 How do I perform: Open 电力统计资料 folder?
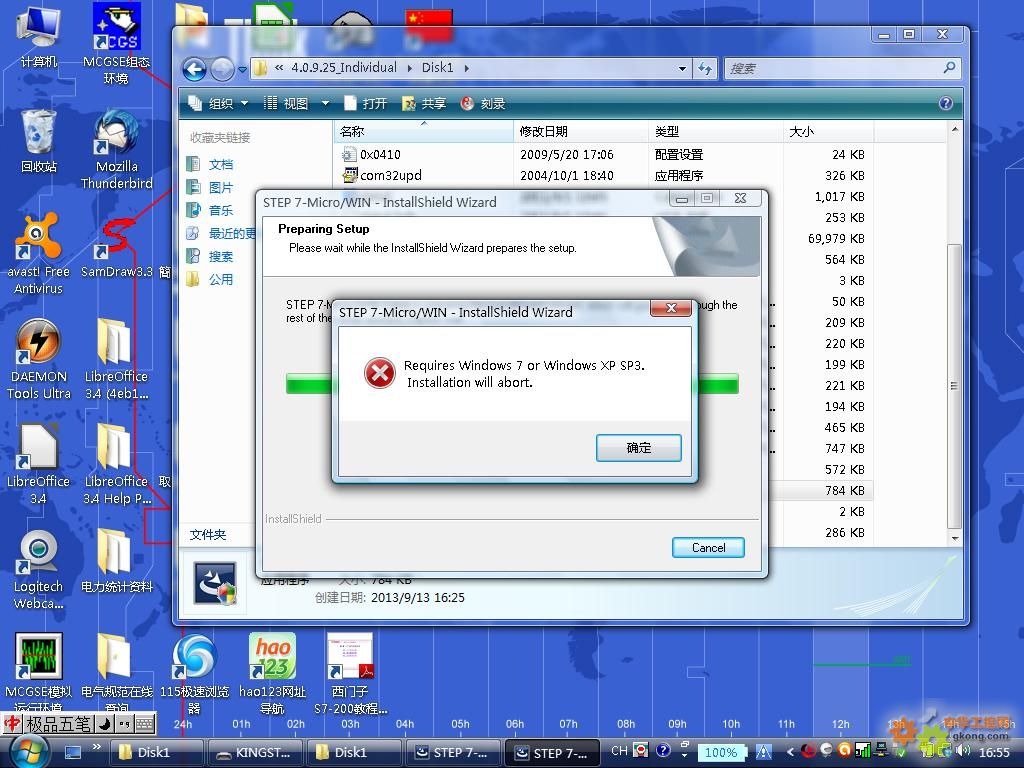(116, 561)
